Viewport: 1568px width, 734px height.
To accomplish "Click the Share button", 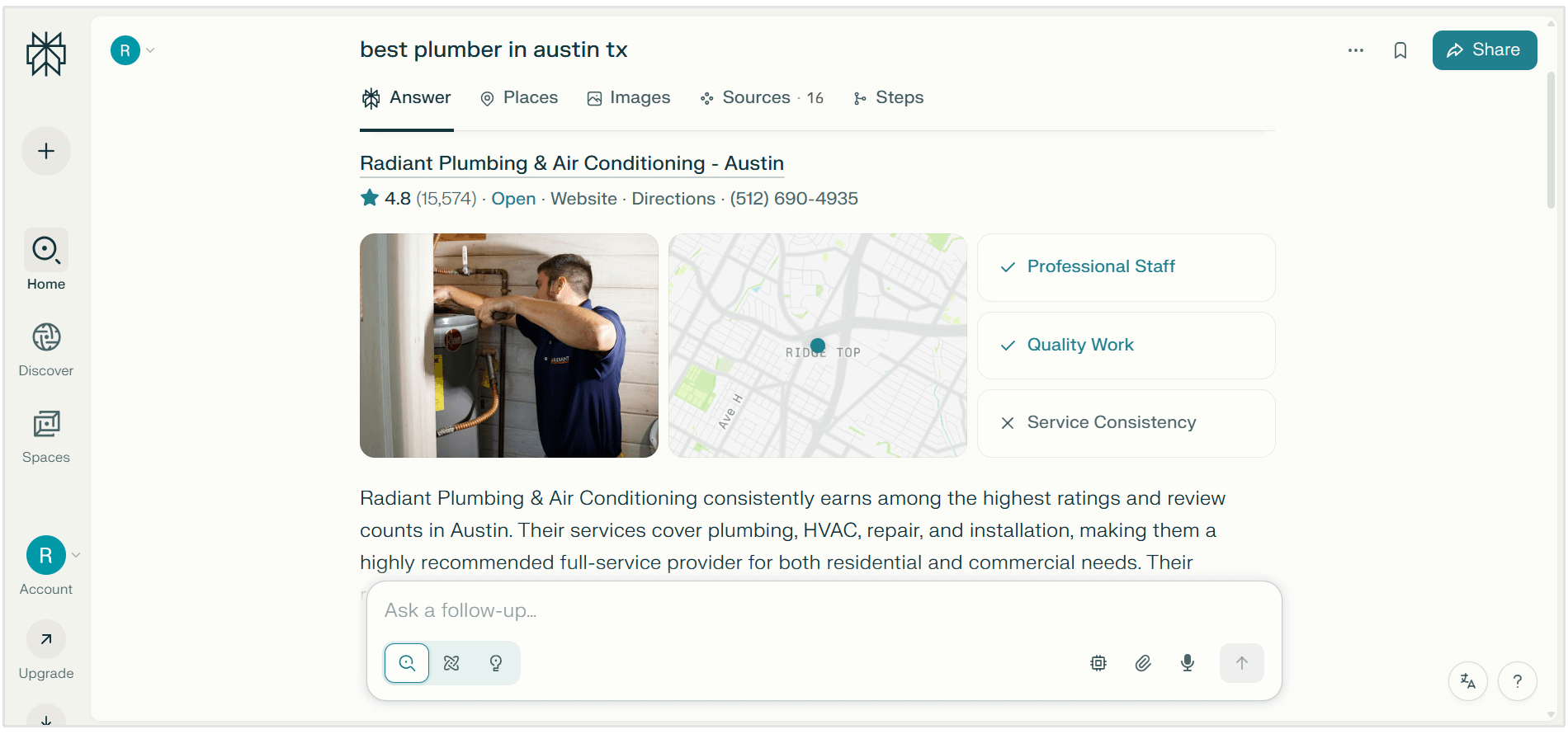I will pyautogui.click(x=1484, y=50).
